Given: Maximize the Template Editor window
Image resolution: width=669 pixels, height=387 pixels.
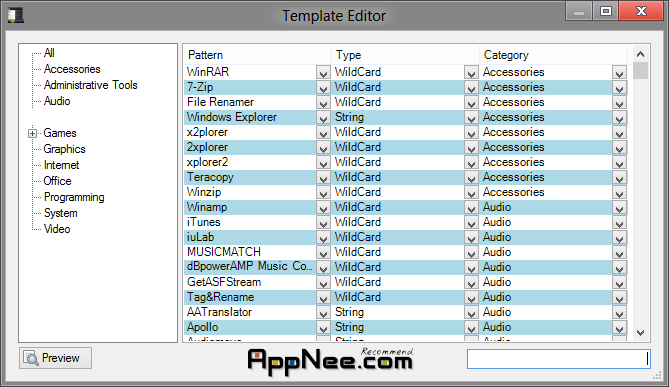Looking at the screenshot, I should 605,11.
